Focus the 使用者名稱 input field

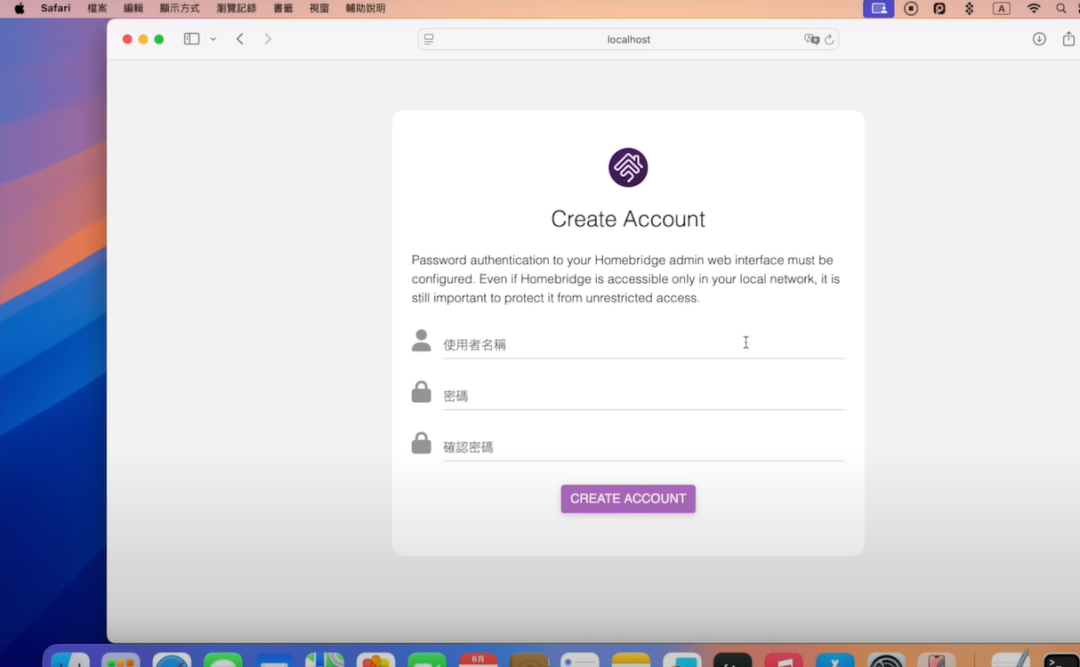tap(643, 345)
